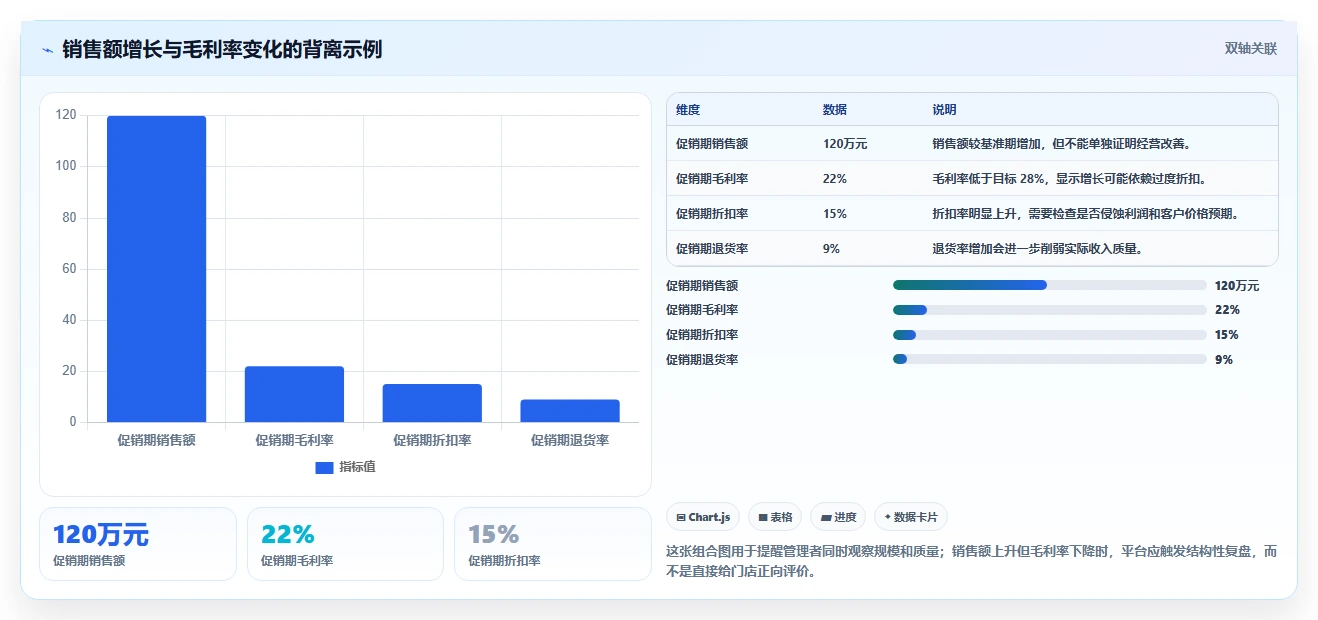Image resolution: width=1318 pixels, height=620 pixels.
Task: Toggle the 指标值 legend swatch
Action: pyautogui.click(x=324, y=467)
